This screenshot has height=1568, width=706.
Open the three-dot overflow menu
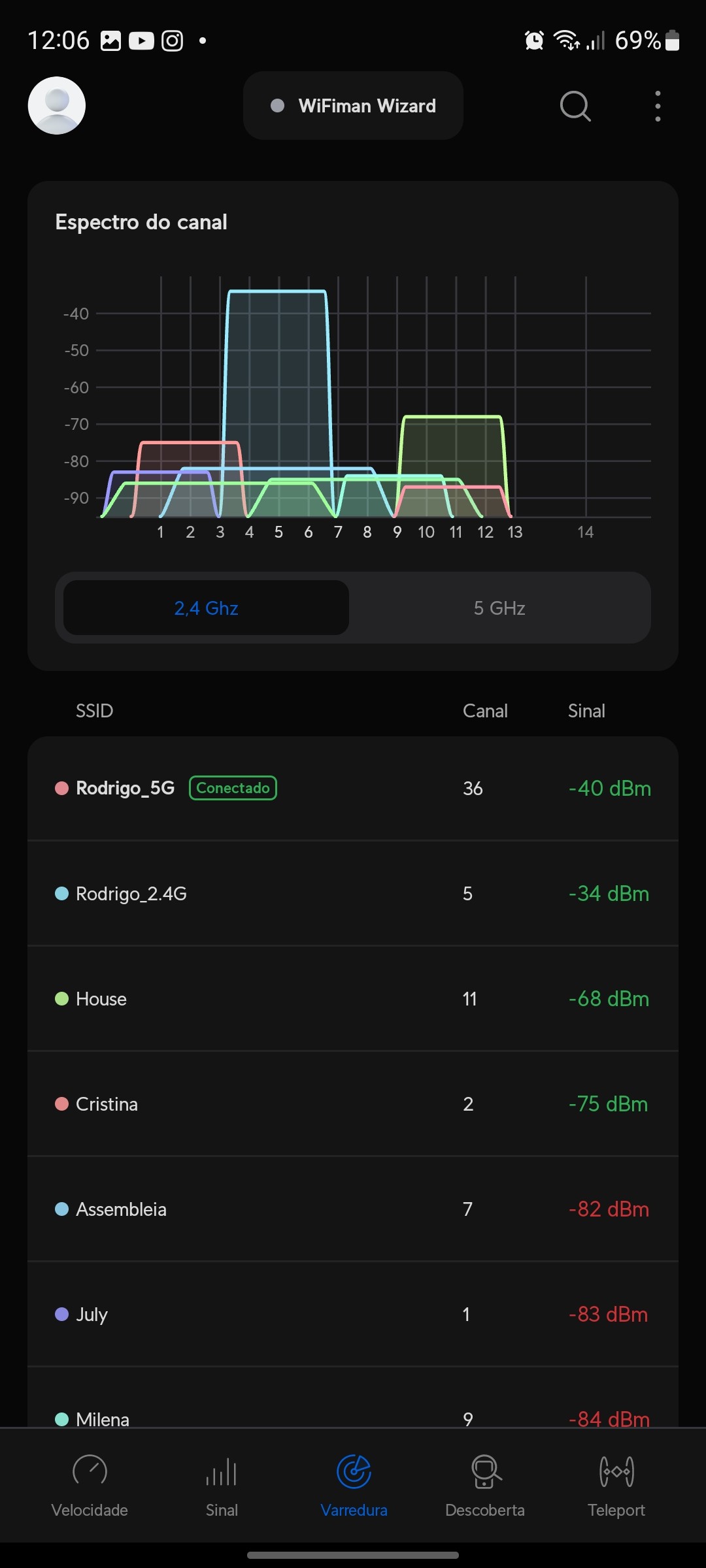click(658, 106)
